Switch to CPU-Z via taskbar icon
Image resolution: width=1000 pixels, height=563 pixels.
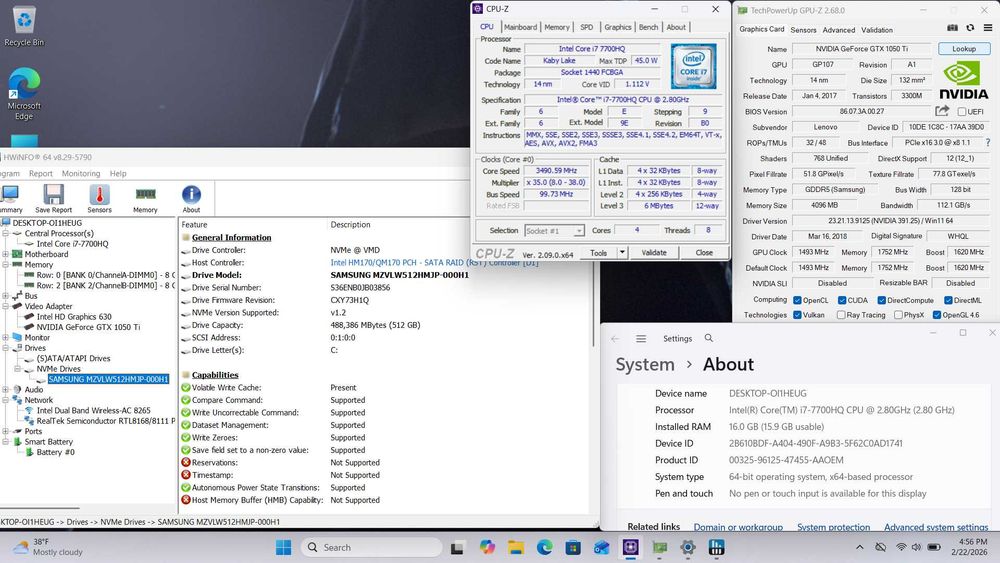pyautogui.click(x=631, y=547)
